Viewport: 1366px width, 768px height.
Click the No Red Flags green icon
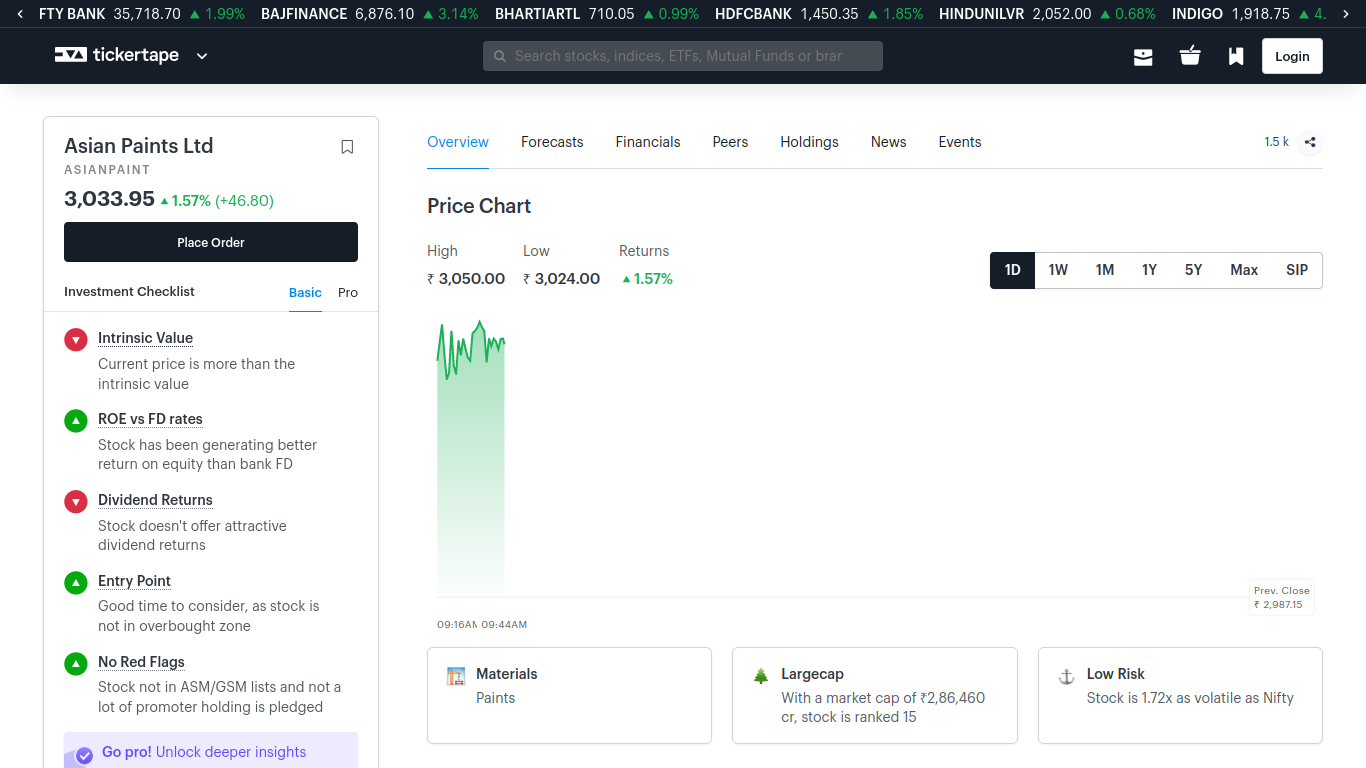coord(76,664)
